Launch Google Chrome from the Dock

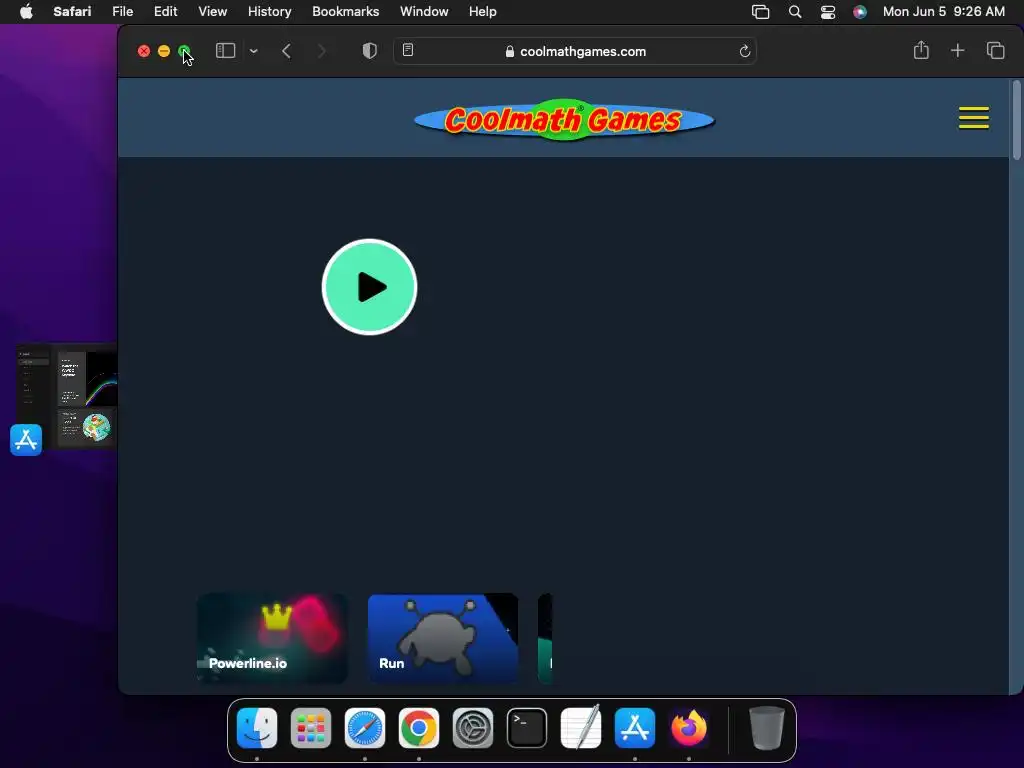[x=419, y=728]
